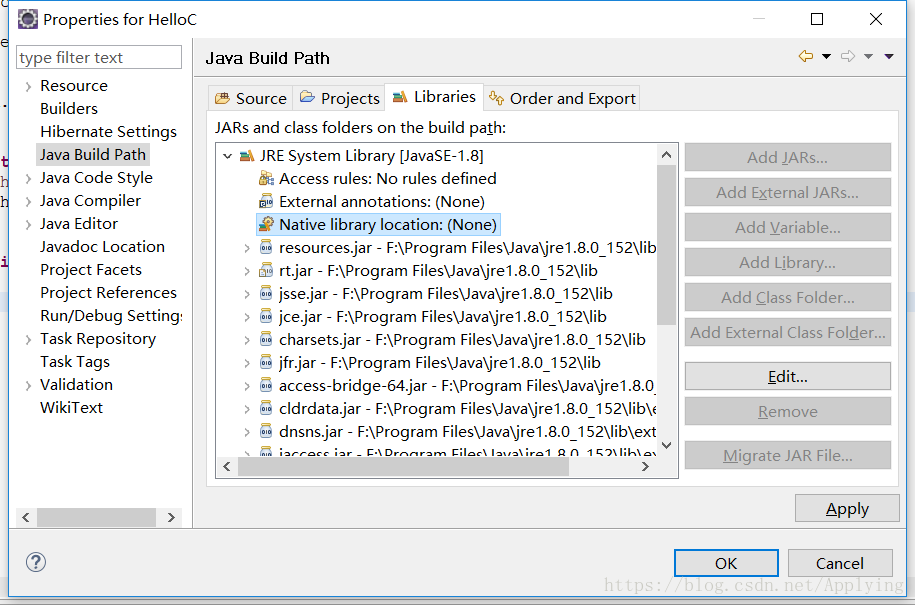Select Project References in the sidebar
Viewport: 915px width, 605px height.
[108, 292]
